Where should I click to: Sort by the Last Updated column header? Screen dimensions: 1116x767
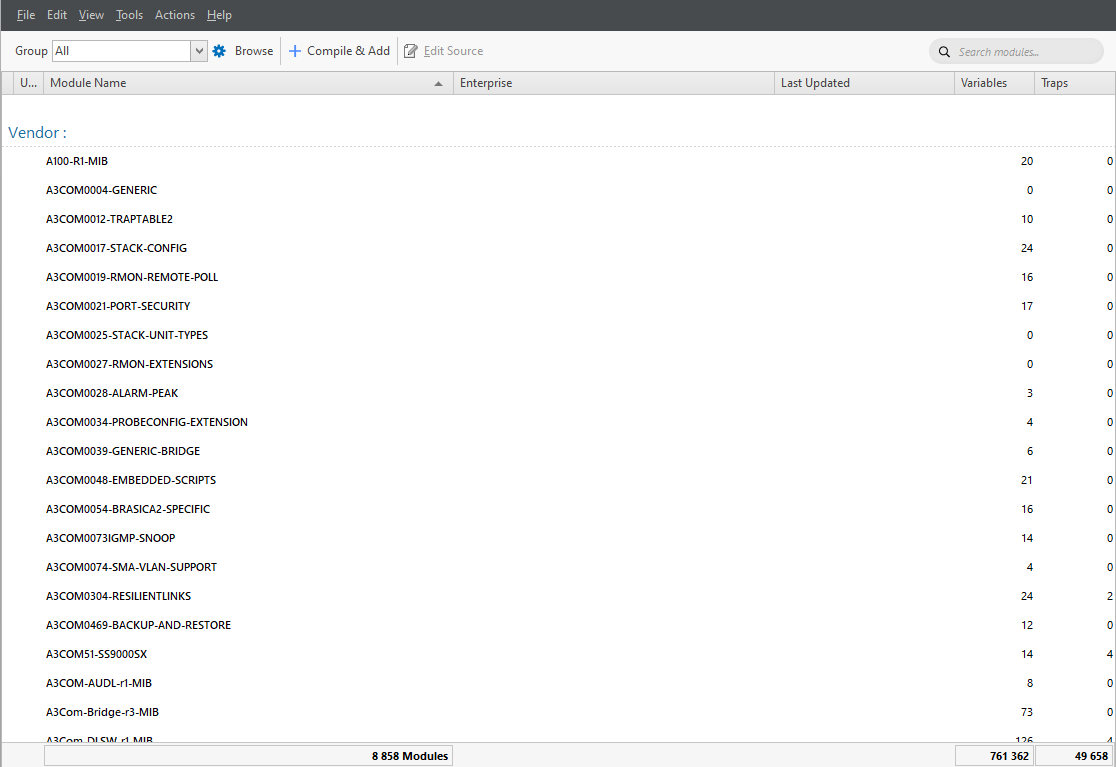point(864,83)
